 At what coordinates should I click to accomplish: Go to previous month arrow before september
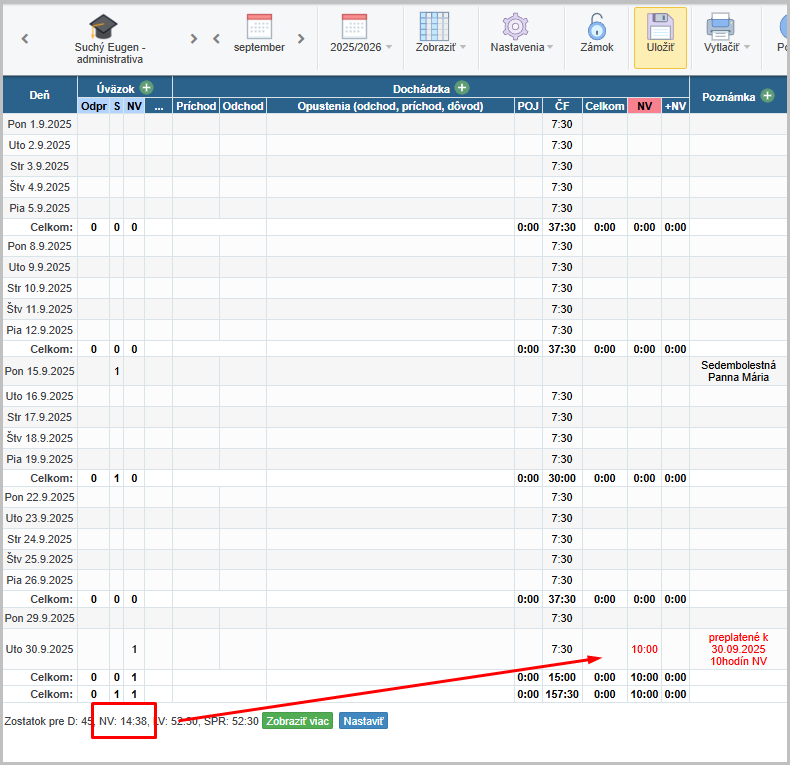216,39
